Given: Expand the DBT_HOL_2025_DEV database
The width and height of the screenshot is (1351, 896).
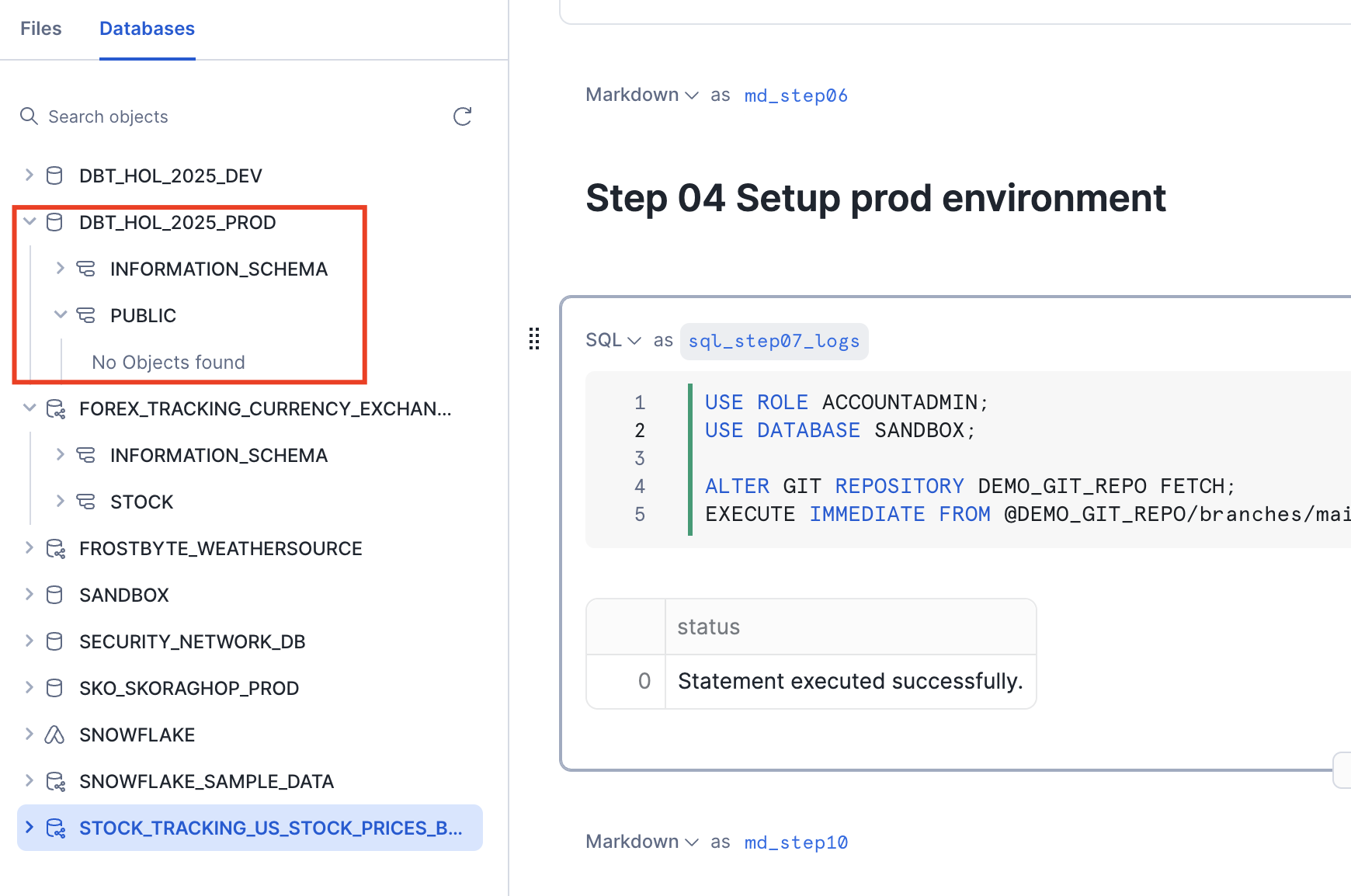Looking at the screenshot, I should coord(30,175).
